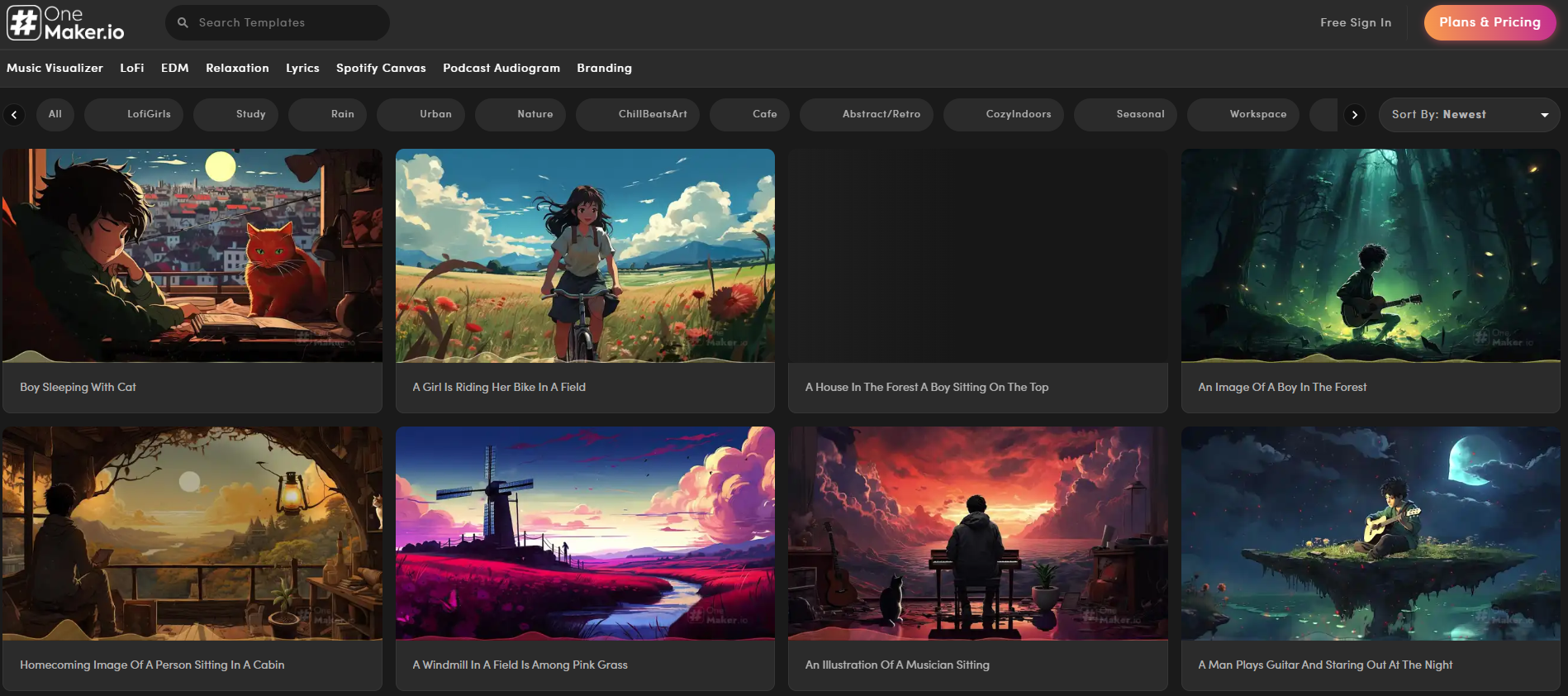Click 'An Illustration Of A Musician Sitting' title
1568x696 pixels.
point(897,665)
